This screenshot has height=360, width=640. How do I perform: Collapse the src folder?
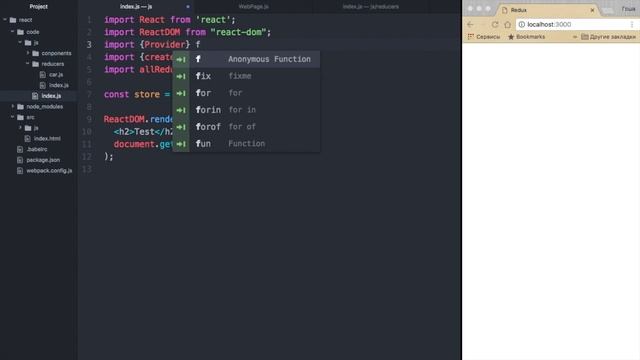pyautogui.click(x=12, y=117)
